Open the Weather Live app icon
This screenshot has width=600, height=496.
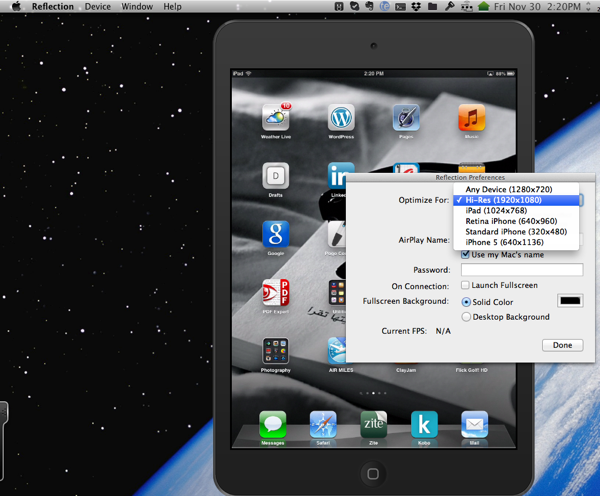[276, 118]
